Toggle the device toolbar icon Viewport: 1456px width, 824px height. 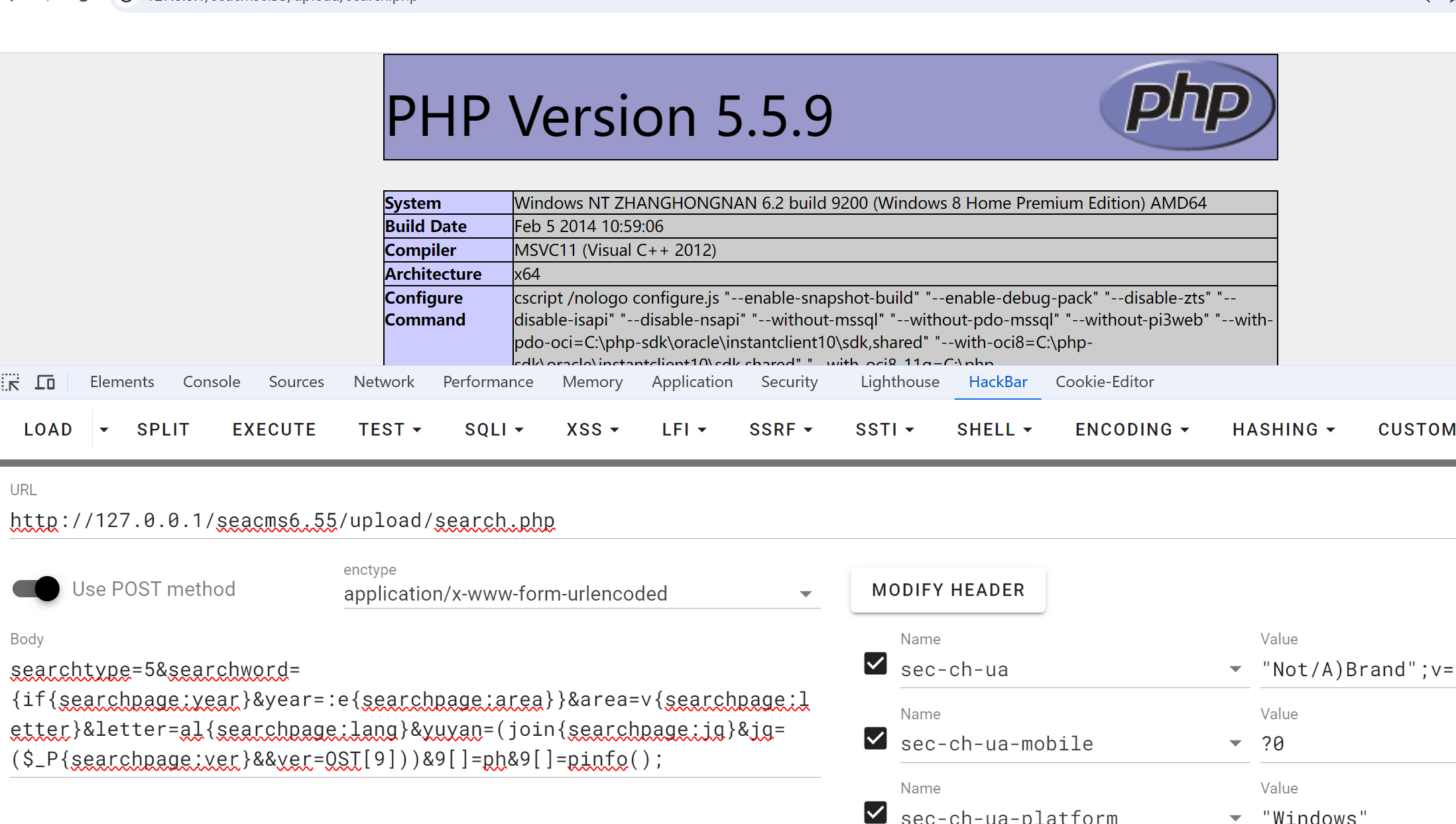(45, 382)
